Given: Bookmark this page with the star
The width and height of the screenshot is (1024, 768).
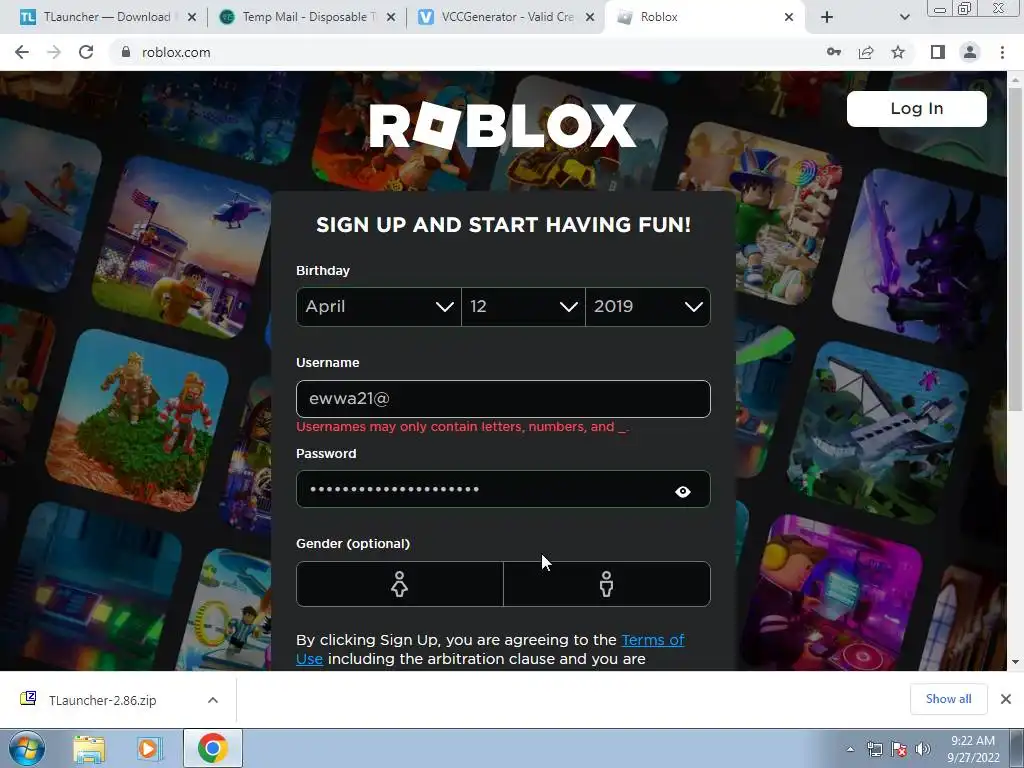Looking at the screenshot, I should click(x=898, y=52).
